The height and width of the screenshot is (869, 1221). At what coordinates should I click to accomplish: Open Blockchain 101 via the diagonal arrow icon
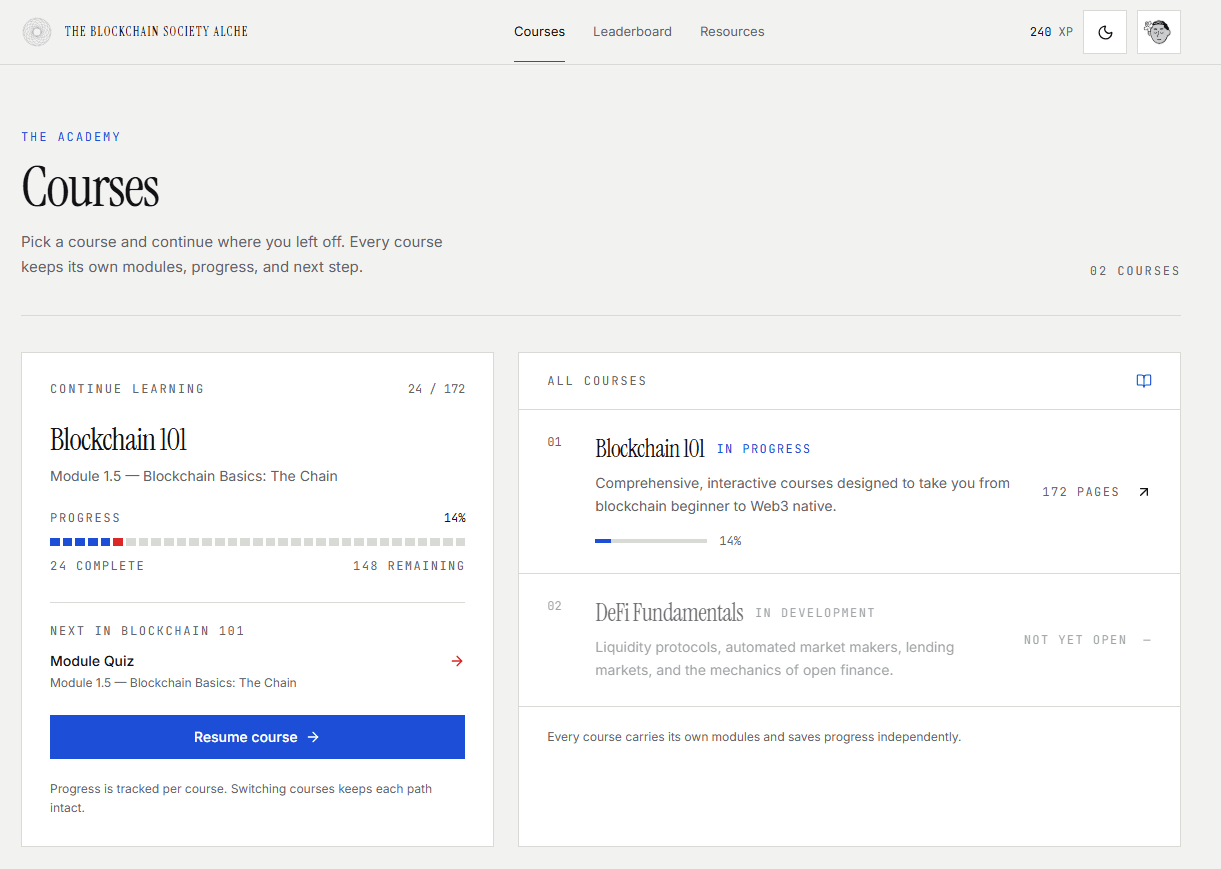[1144, 492]
